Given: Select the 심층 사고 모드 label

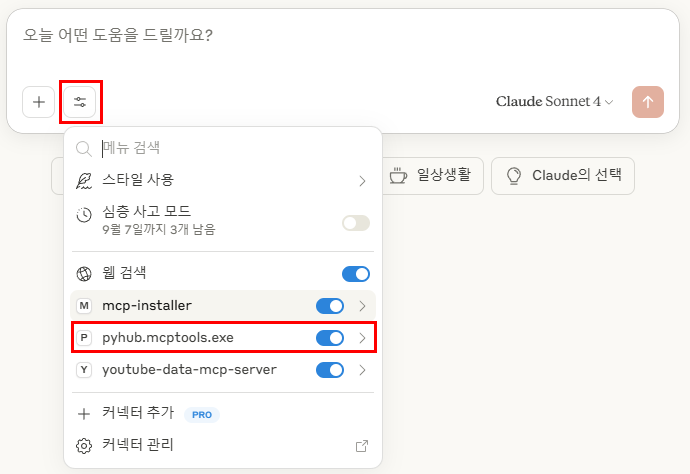Looking at the screenshot, I should (x=146, y=212).
